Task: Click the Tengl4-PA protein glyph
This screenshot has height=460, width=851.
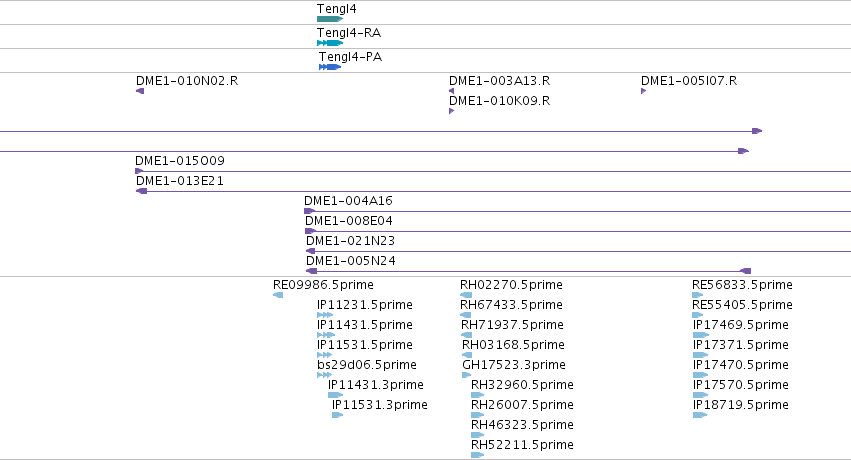Action: [x=330, y=67]
